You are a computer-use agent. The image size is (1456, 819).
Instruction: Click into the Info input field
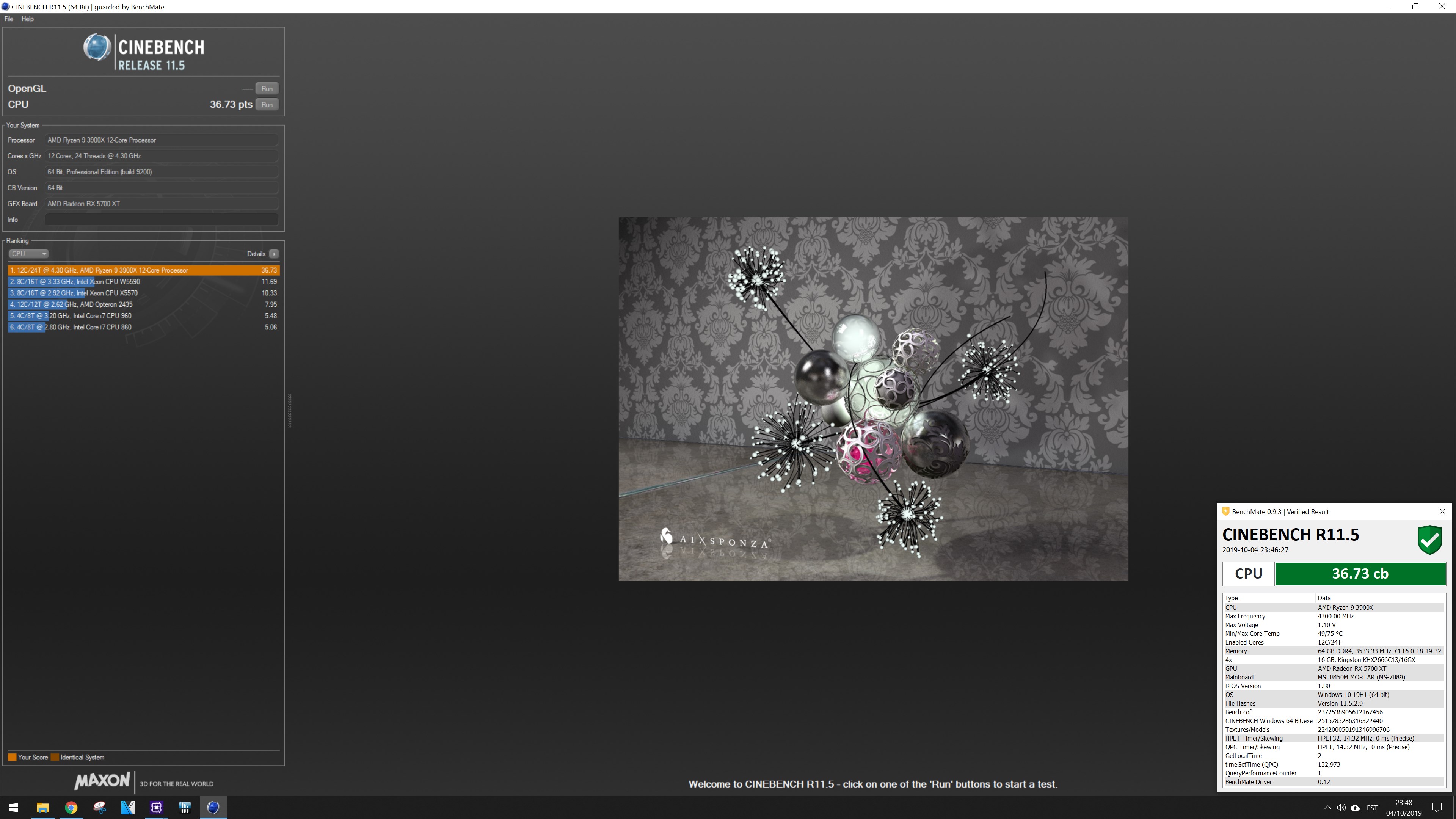click(162, 220)
